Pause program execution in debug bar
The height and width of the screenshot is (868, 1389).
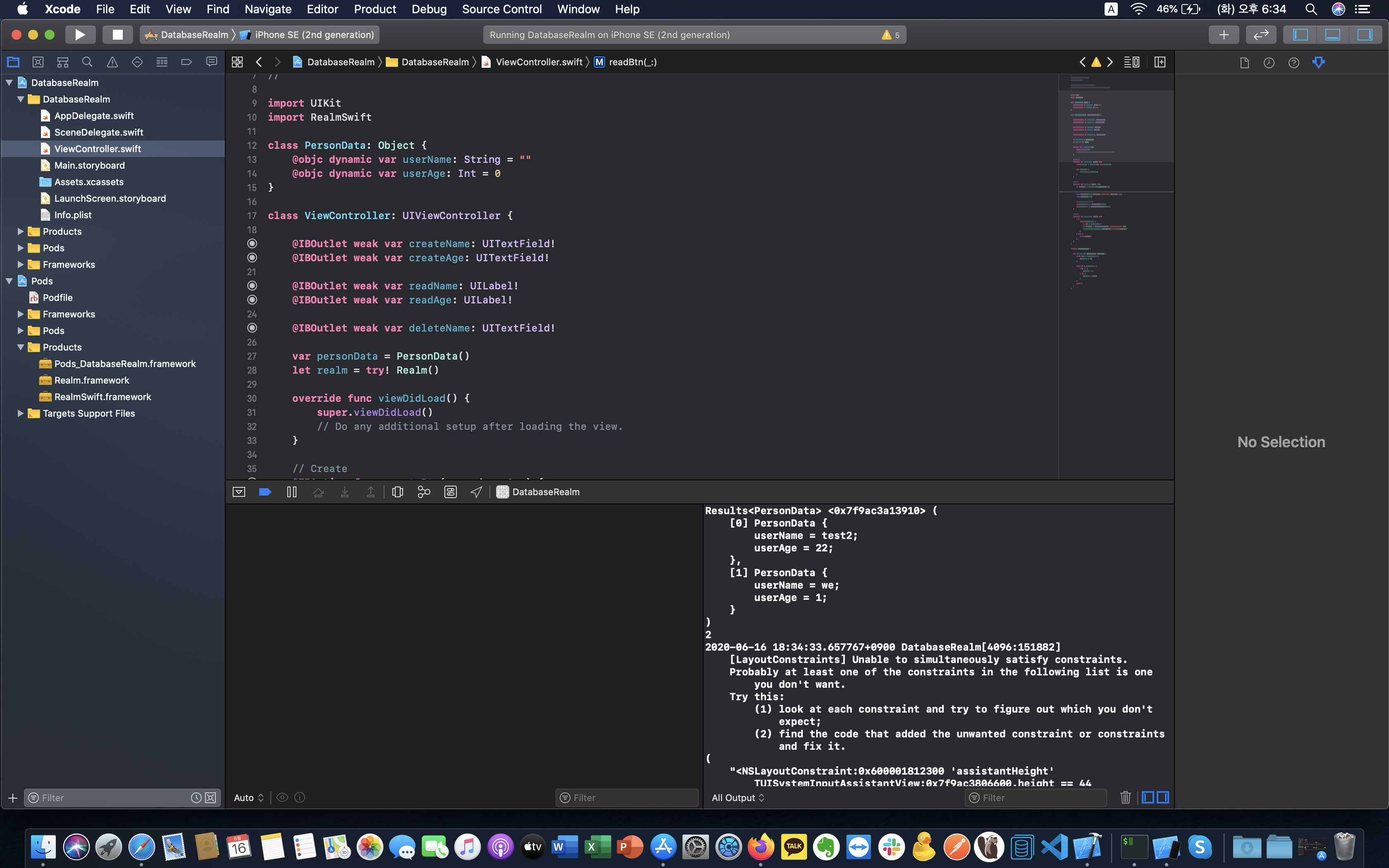click(x=291, y=492)
